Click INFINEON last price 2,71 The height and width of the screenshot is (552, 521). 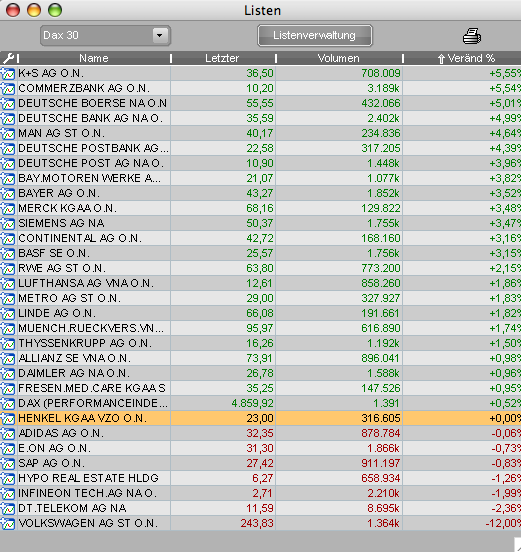click(262, 493)
